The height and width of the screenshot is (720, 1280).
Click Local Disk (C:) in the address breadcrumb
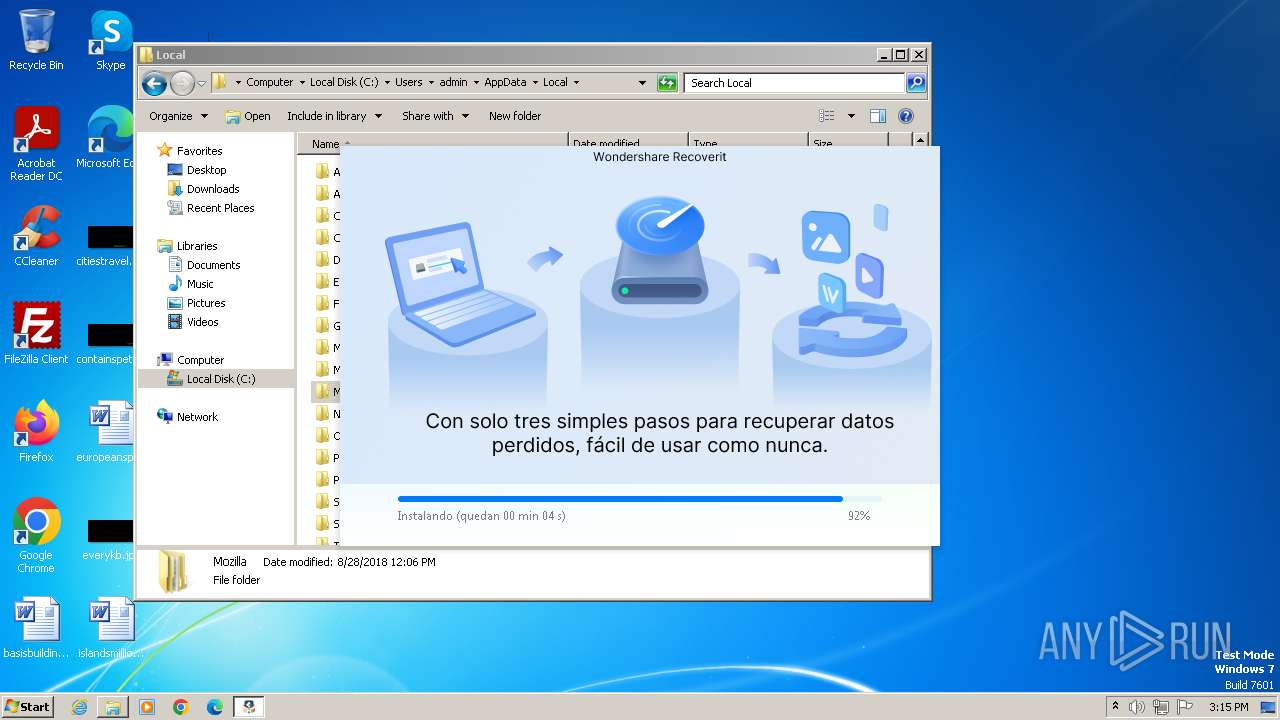point(344,83)
